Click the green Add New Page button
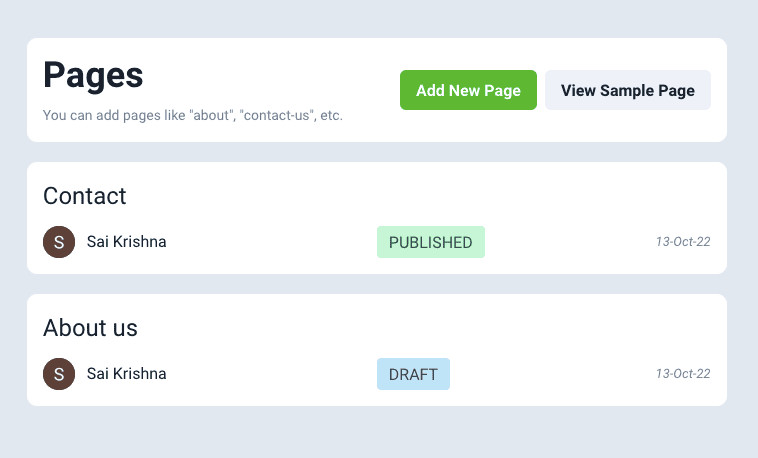This screenshot has width=758, height=458. click(x=468, y=90)
